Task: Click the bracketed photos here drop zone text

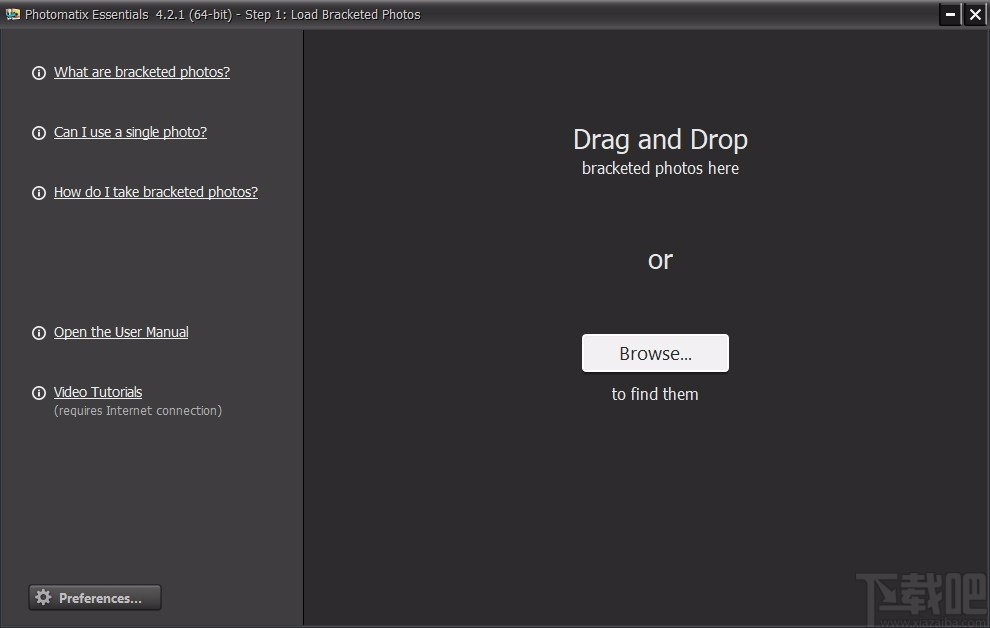Action: [660, 169]
